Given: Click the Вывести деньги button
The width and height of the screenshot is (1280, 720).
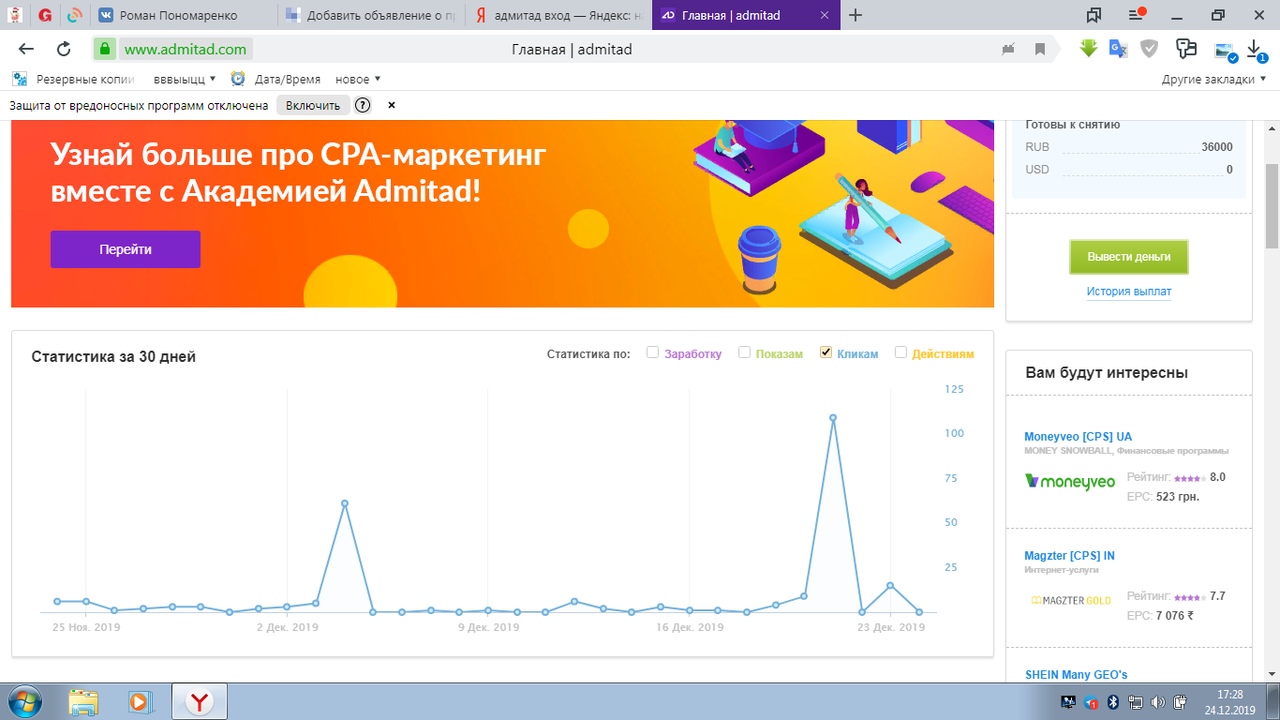Looking at the screenshot, I should [x=1128, y=256].
